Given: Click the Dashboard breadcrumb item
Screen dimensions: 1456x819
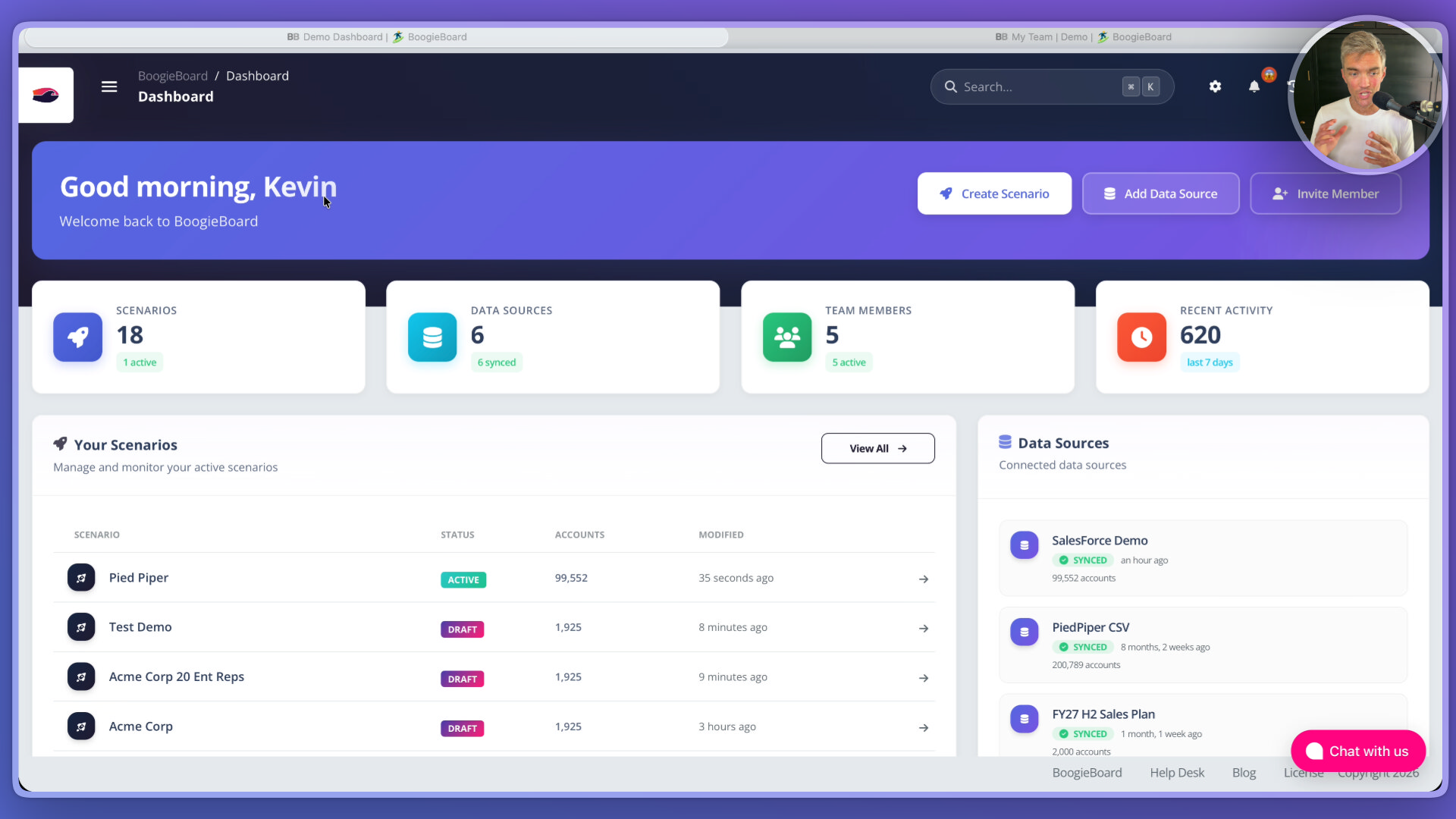Looking at the screenshot, I should click(x=257, y=76).
